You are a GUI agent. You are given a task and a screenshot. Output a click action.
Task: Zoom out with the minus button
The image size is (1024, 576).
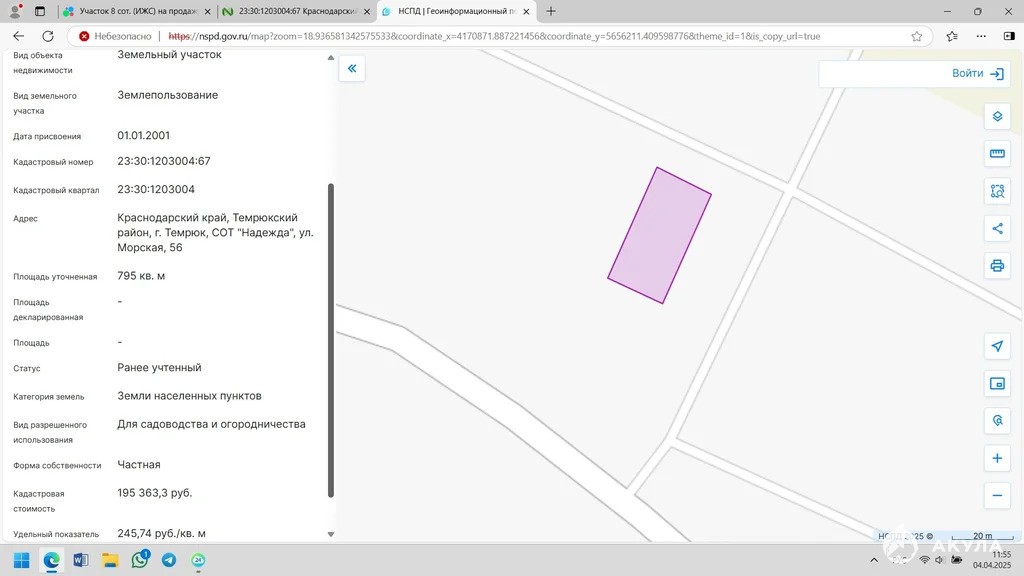pyautogui.click(x=997, y=496)
